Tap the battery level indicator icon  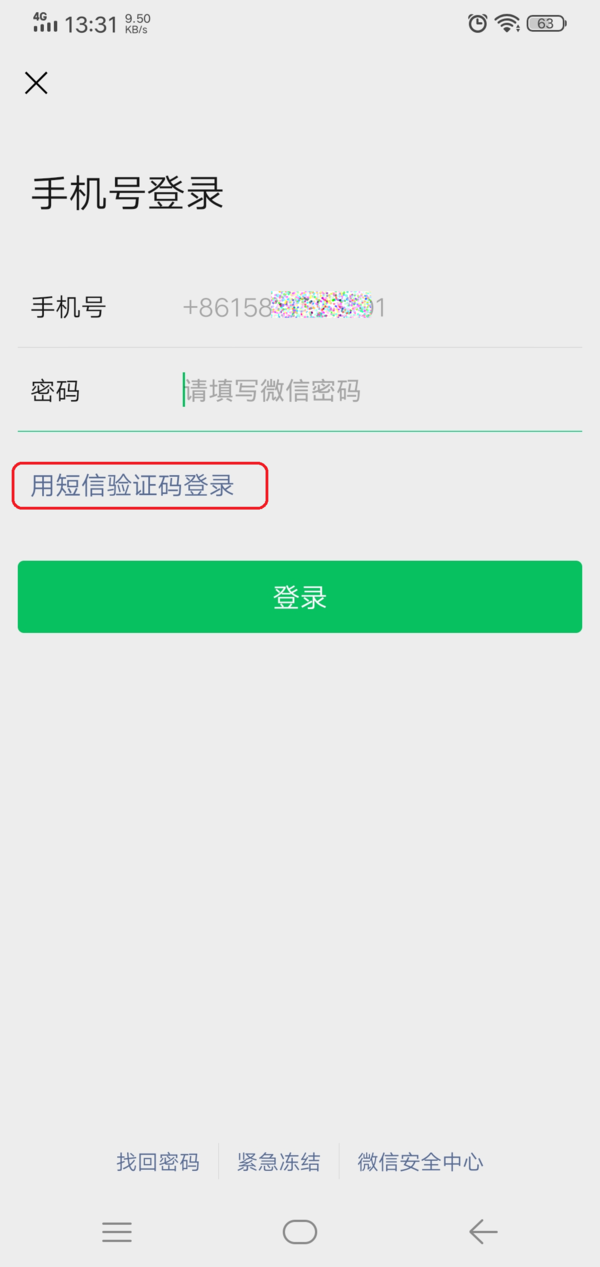[547, 23]
